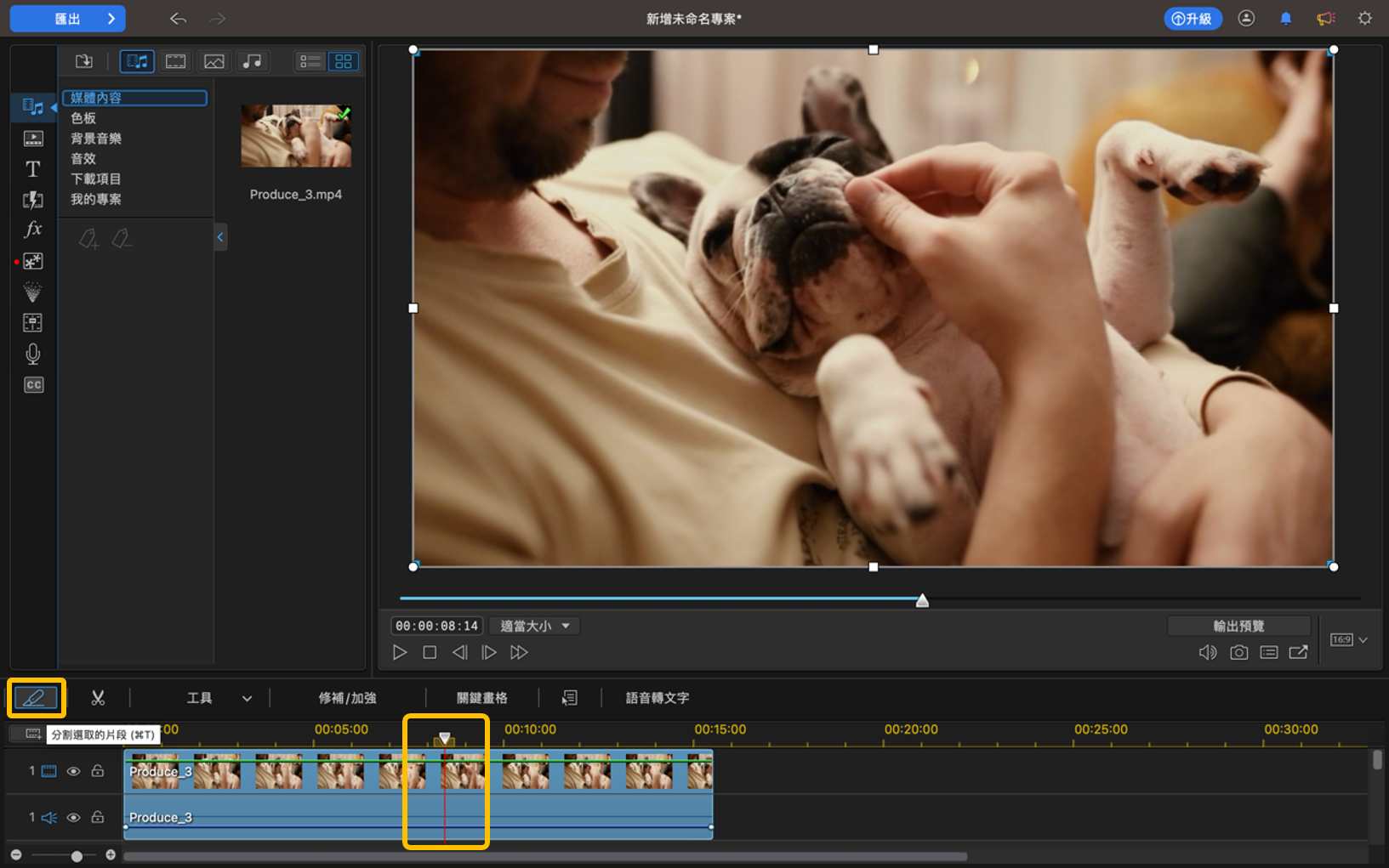Image resolution: width=1389 pixels, height=868 pixels.
Task: Open the 適當大小 preview zoom dropdown
Action: point(534,626)
